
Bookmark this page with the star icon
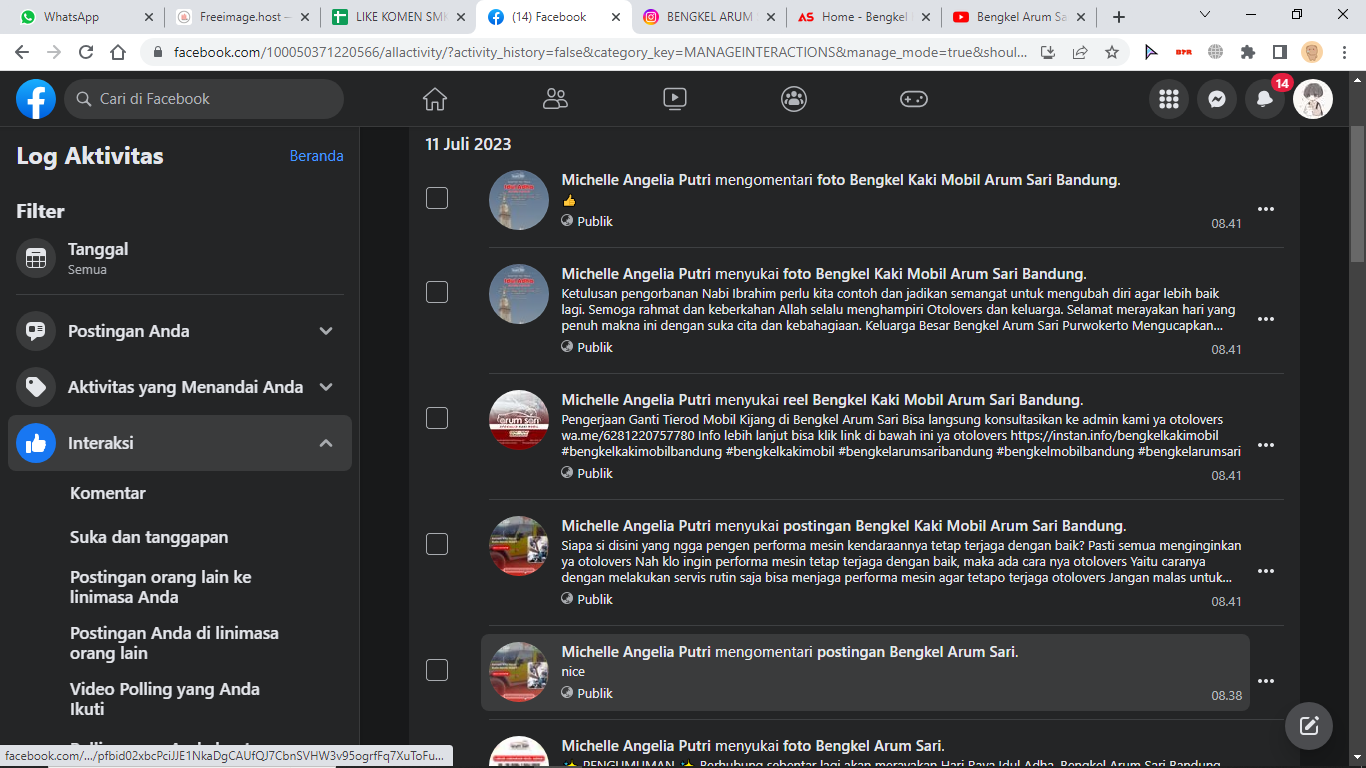pyautogui.click(x=1111, y=53)
